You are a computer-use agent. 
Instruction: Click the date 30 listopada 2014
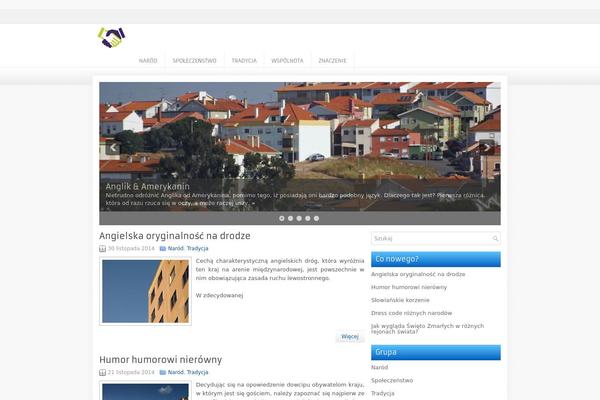click(131, 248)
